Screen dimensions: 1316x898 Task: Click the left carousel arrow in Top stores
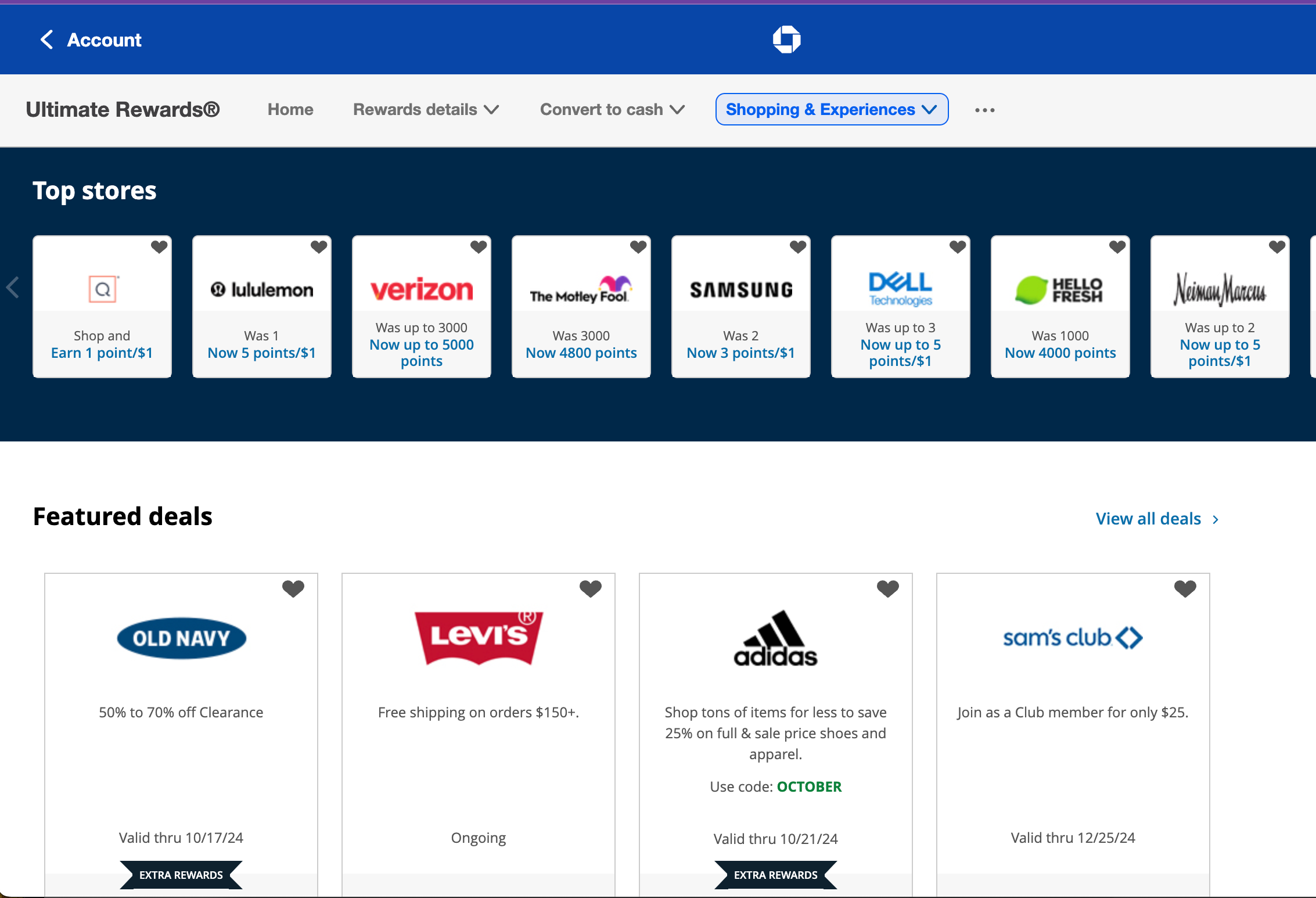[x=13, y=286]
